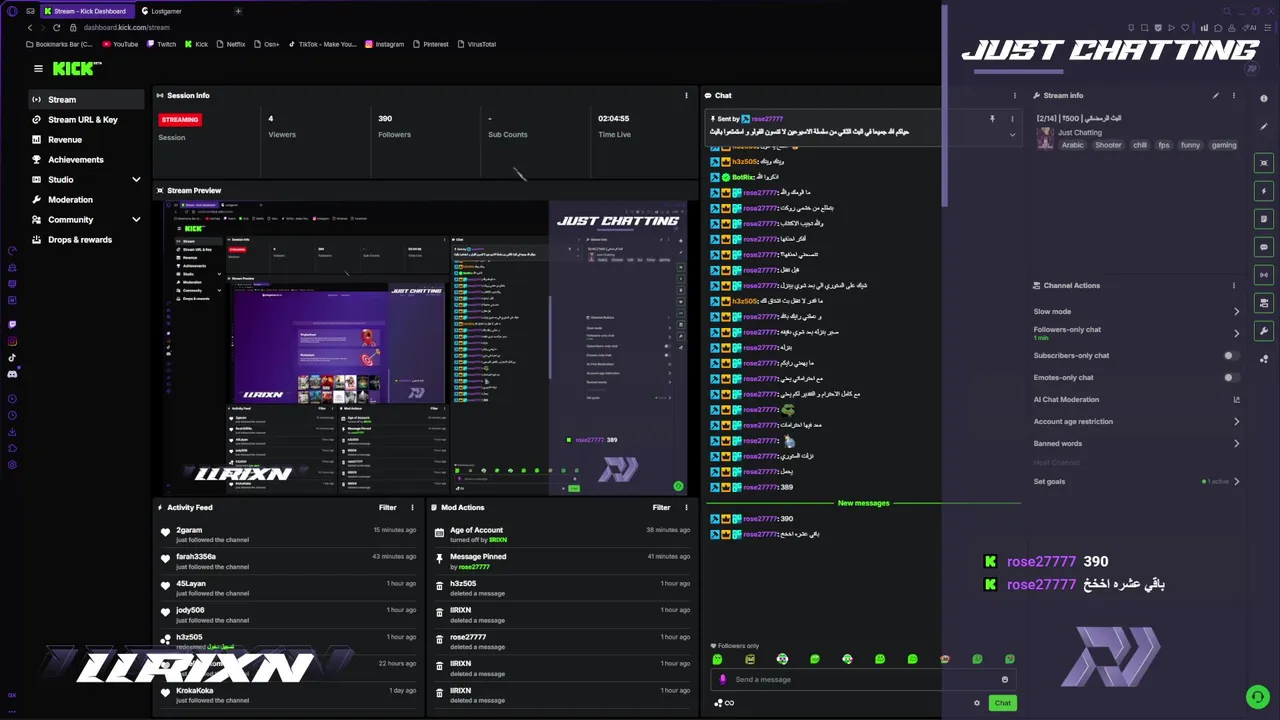Open the Activity Feed Filter
The height and width of the screenshot is (720, 1280).
pos(388,508)
